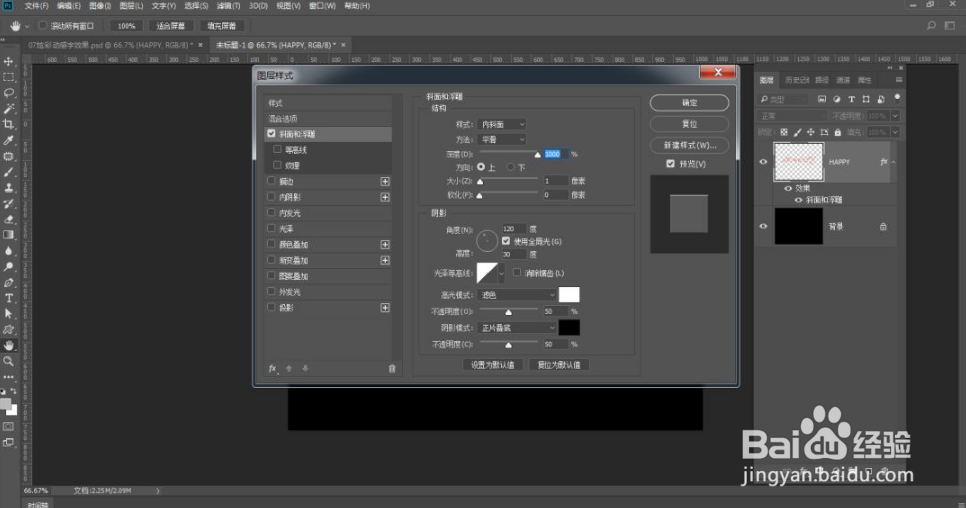This screenshot has width=966, height=508.
Task: Click the plus icon beside 描边
Action: click(385, 181)
